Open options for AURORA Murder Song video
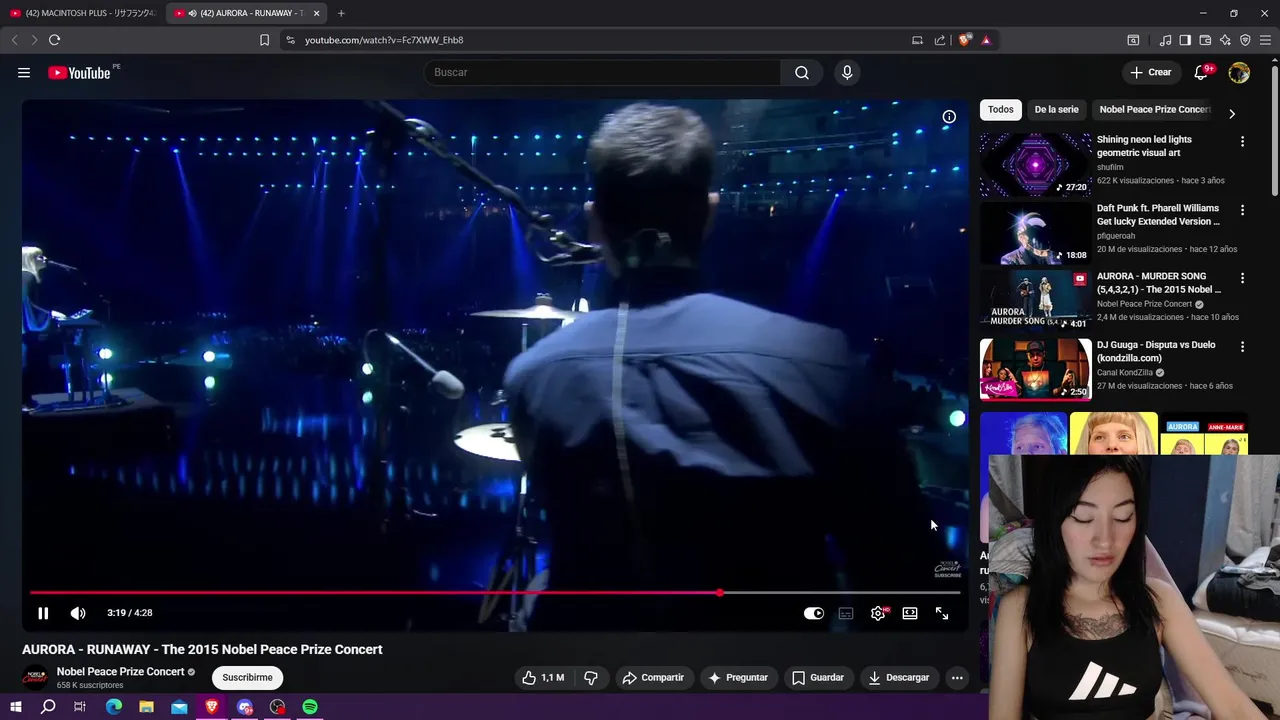Viewport: 1280px width, 720px height. pos(1243,278)
